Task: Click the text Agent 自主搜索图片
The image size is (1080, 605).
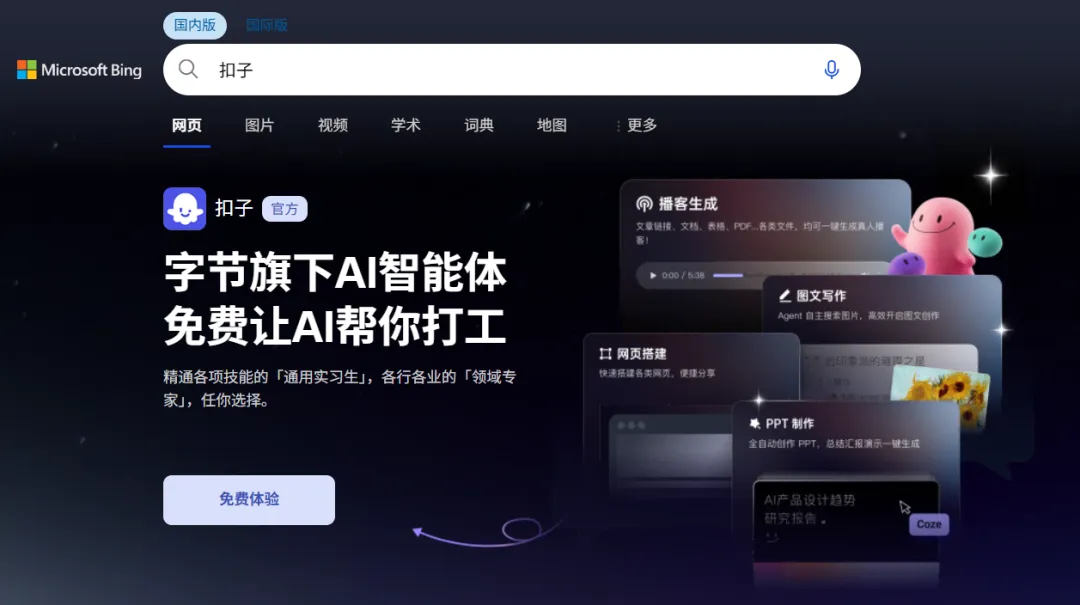Action: click(x=819, y=316)
